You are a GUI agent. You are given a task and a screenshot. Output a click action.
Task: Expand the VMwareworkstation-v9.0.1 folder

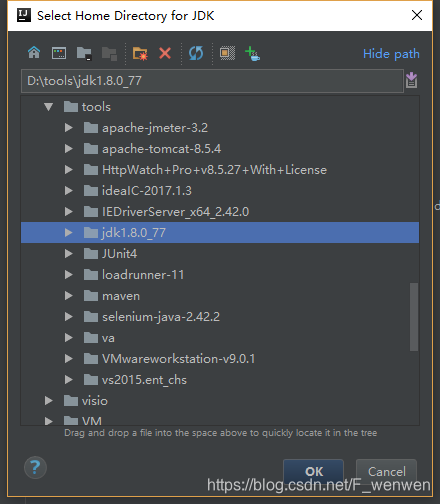(x=69, y=359)
